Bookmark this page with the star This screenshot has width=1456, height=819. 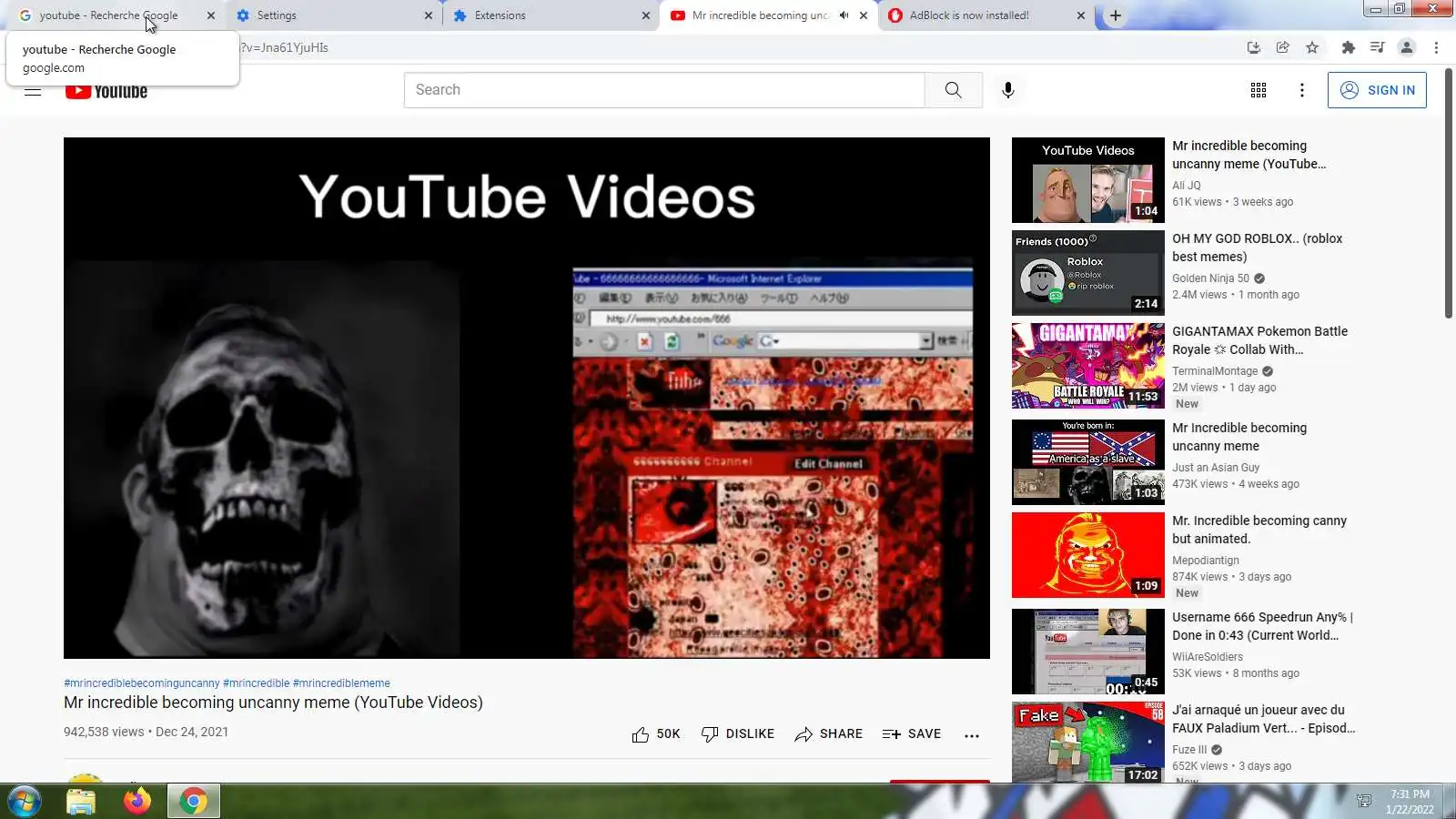tap(1312, 47)
